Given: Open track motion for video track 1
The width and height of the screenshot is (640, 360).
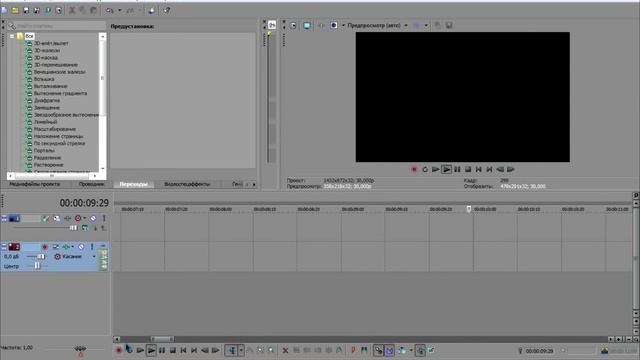Looking at the screenshot, I should tap(57, 218).
